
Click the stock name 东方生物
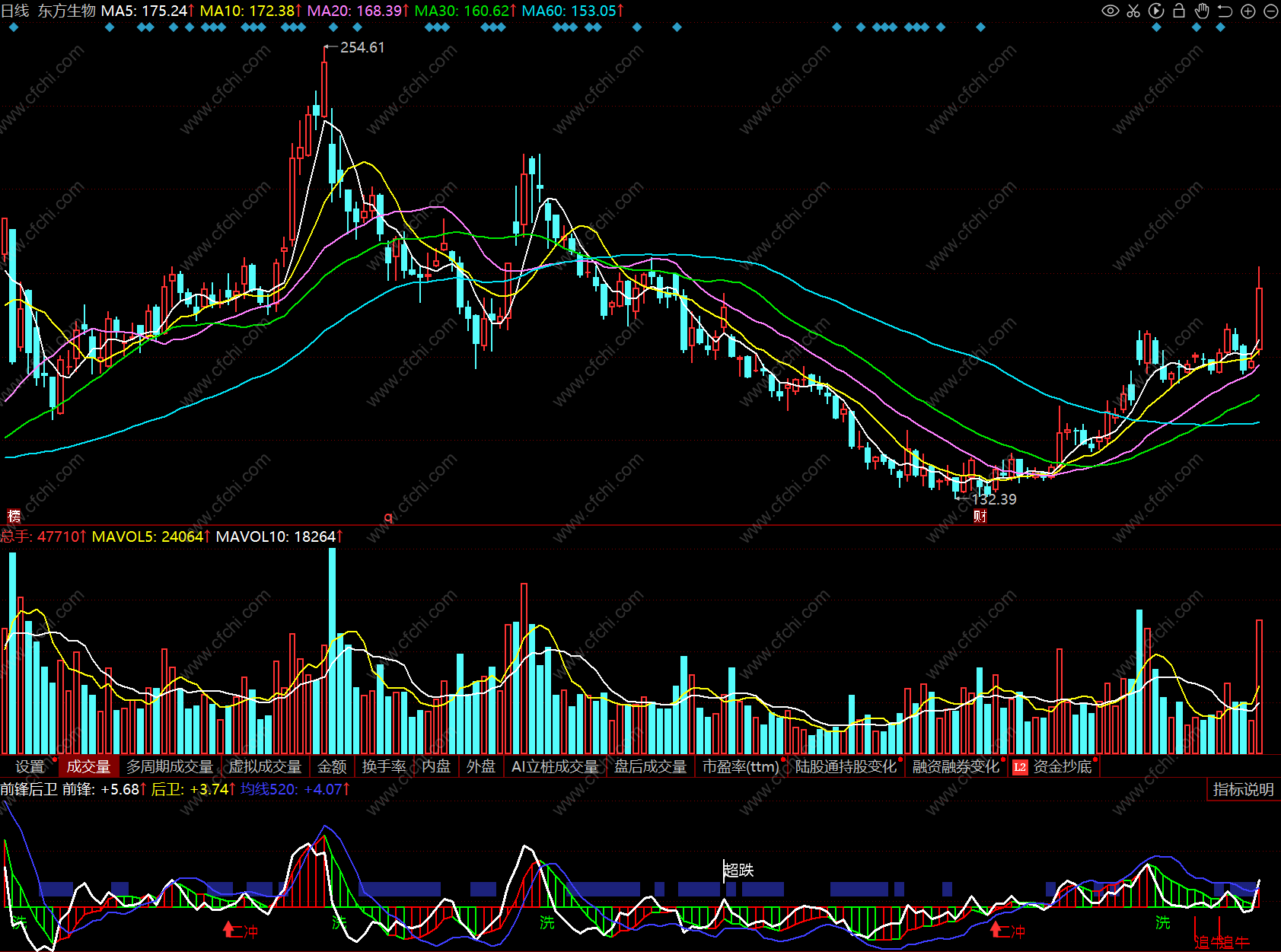coord(67,11)
